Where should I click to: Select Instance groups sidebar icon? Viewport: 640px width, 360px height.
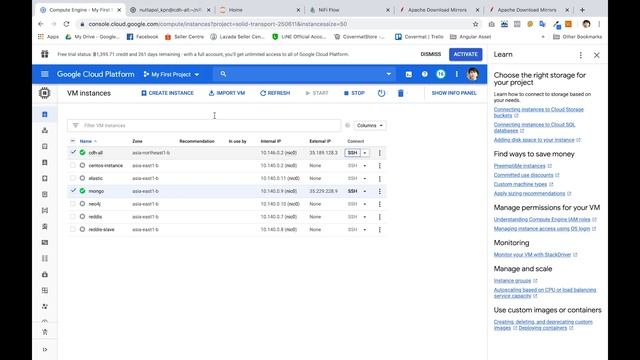point(45,131)
